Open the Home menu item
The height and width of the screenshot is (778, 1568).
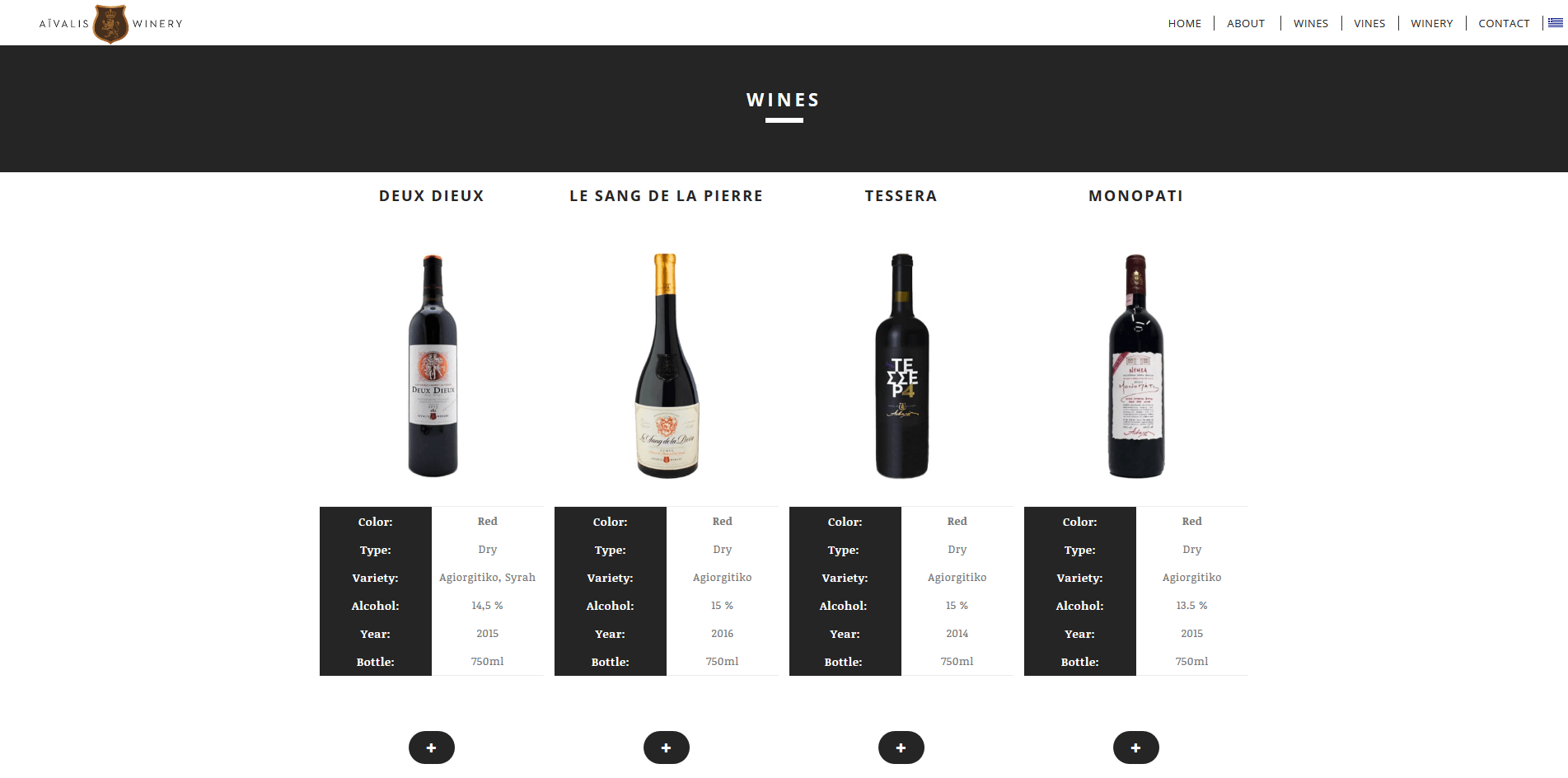[1185, 23]
